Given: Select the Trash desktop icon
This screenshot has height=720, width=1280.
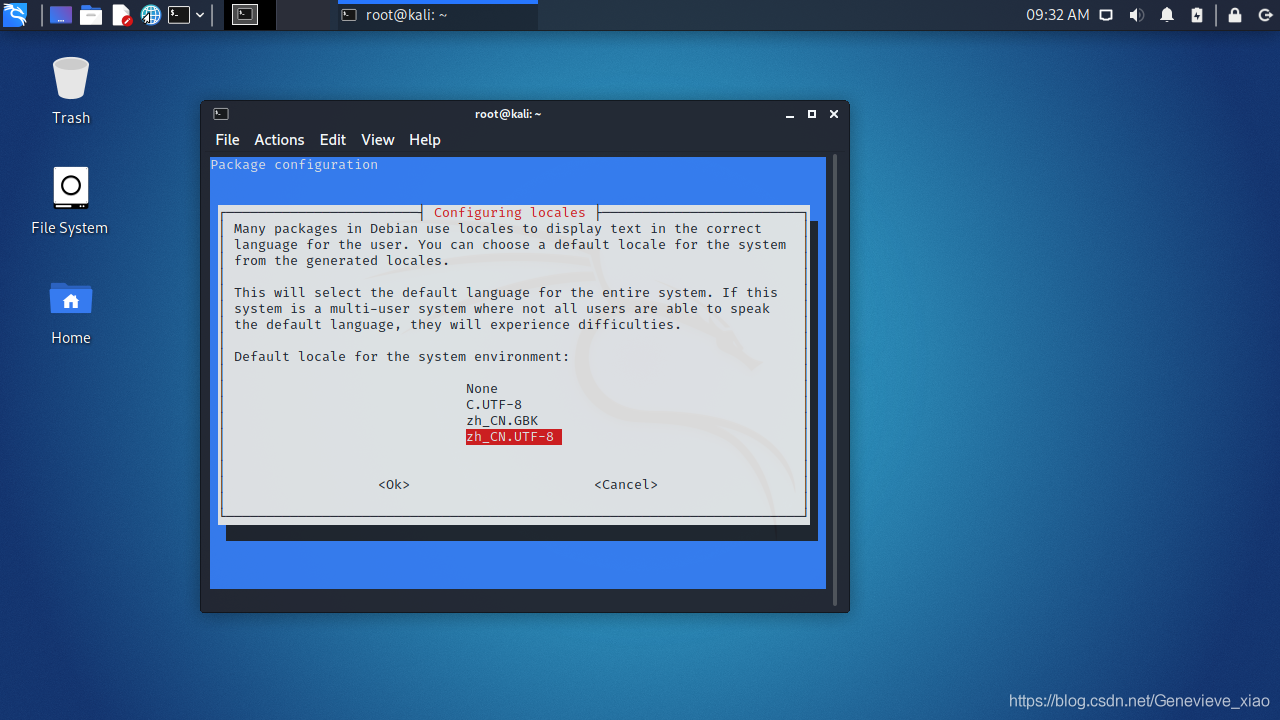Looking at the screenshot, I should tap(71, 91).
